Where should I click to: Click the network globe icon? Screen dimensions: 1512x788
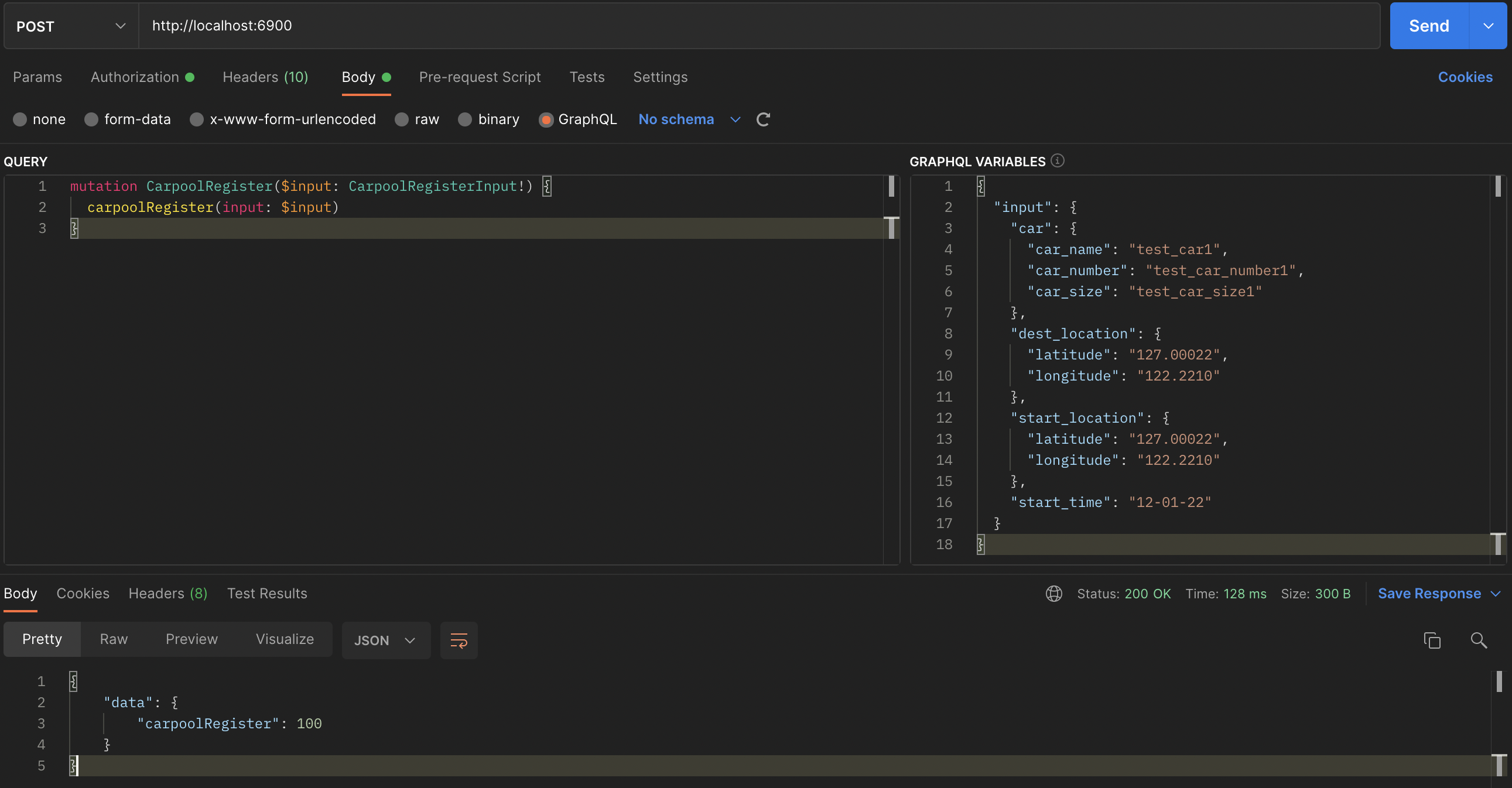[x=1053, y=594]
